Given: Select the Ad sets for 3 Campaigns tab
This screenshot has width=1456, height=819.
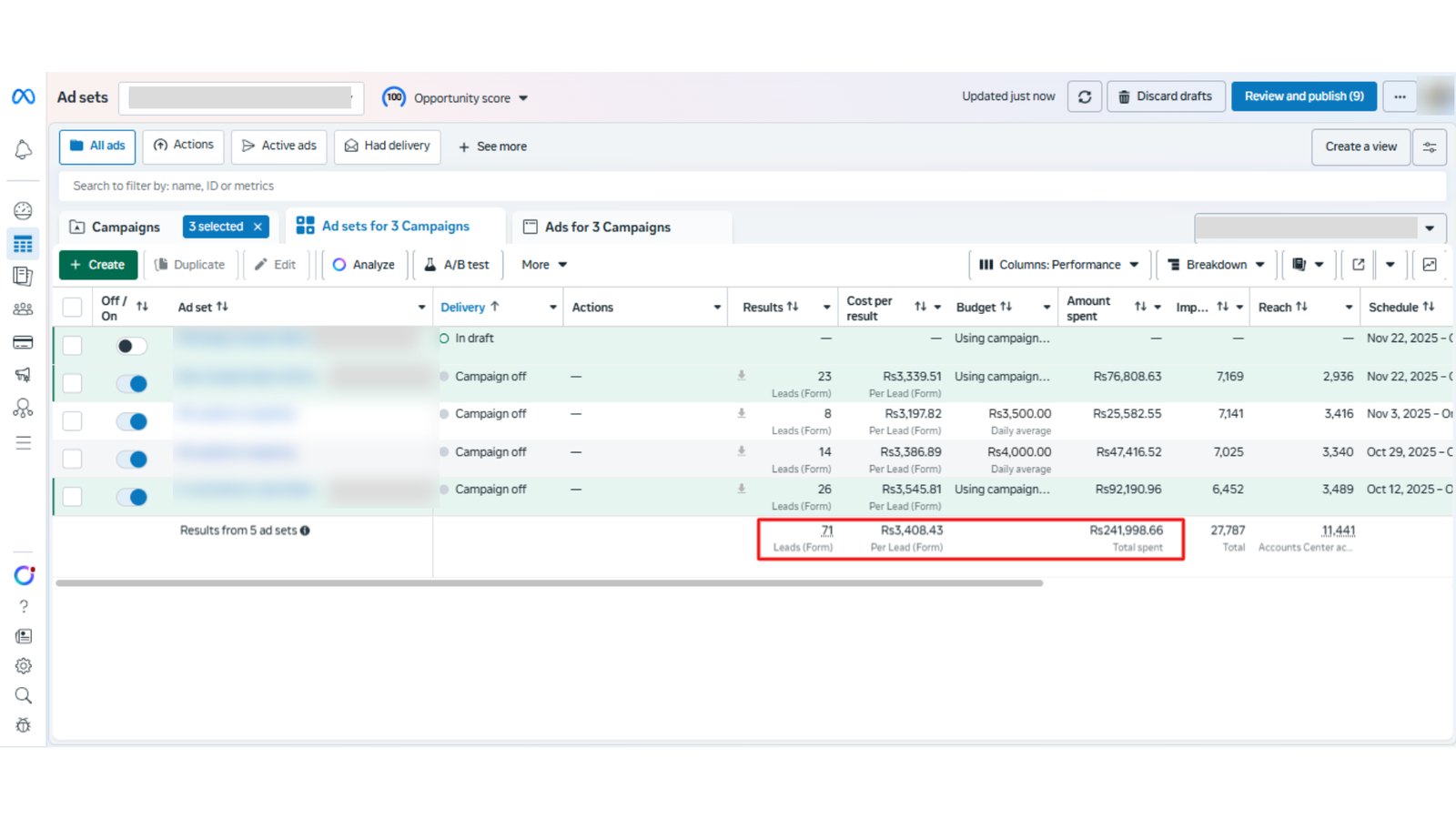Looking at the screenshot, I should pyautogui.click(x=396, y=227).
